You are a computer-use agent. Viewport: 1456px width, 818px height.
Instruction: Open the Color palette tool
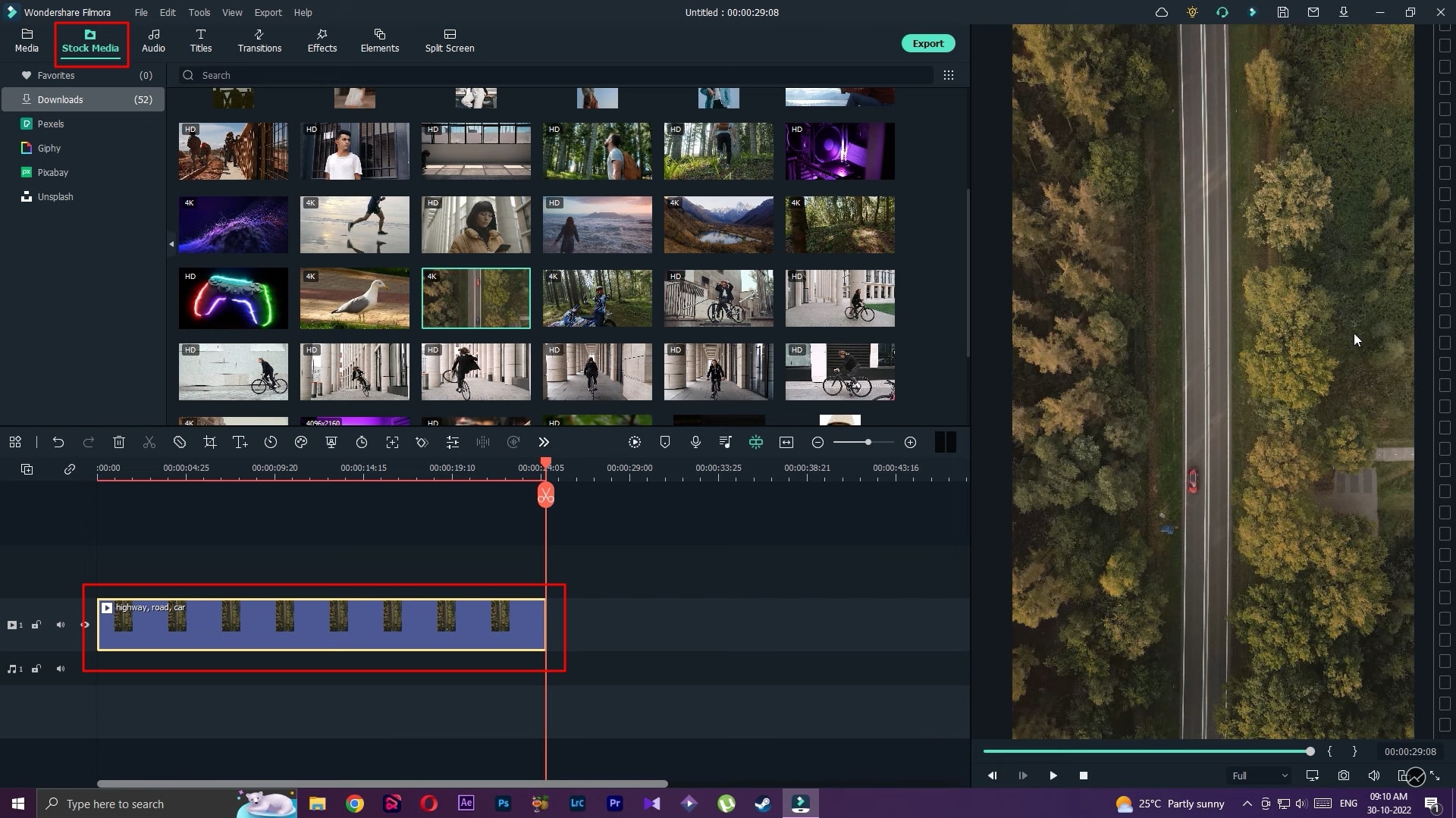[x=301, y=442]
